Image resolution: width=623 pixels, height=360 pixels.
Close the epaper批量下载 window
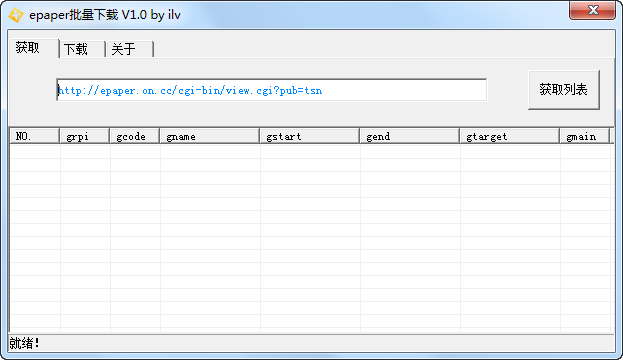[x=592, y=10]
